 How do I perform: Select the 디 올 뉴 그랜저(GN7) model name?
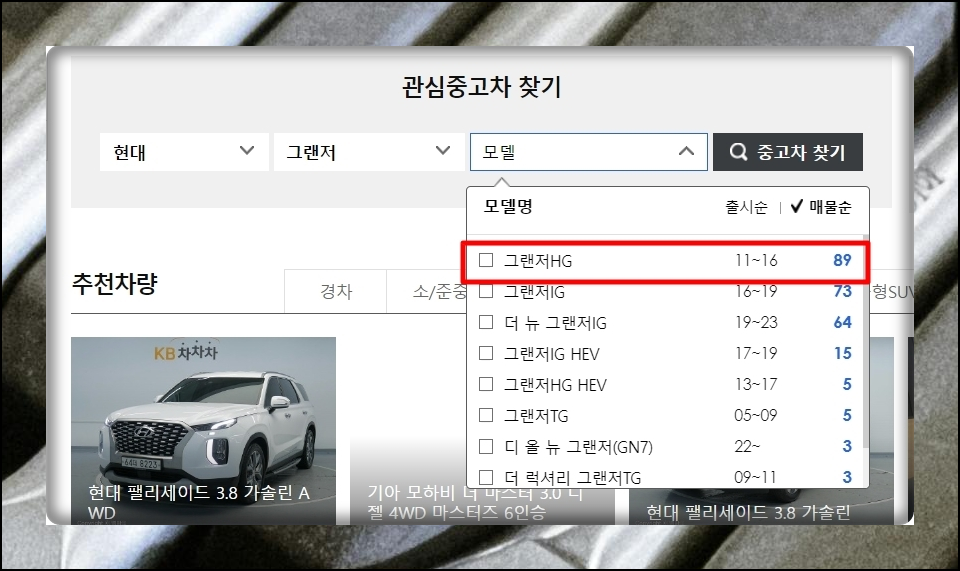[x=579, y=447]
